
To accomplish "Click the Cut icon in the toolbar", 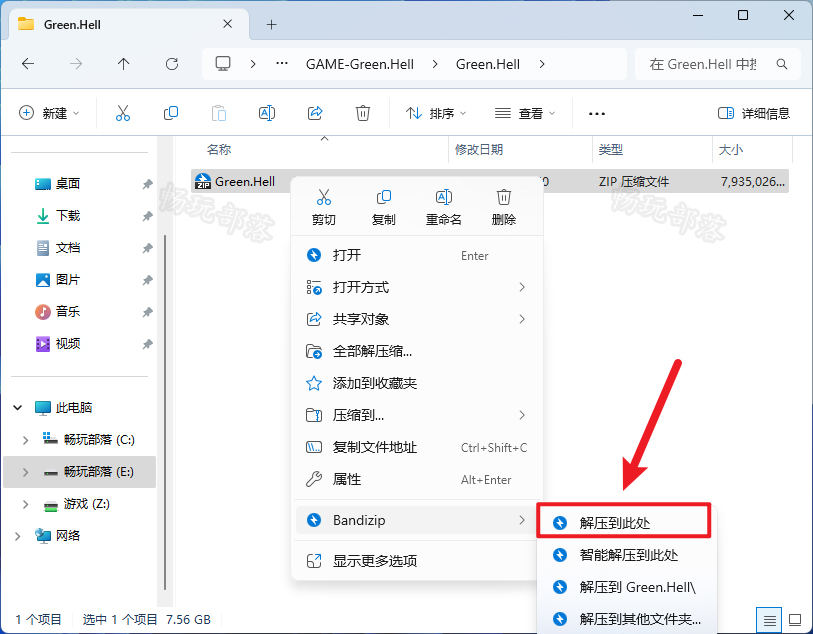I will click(123, 113).
